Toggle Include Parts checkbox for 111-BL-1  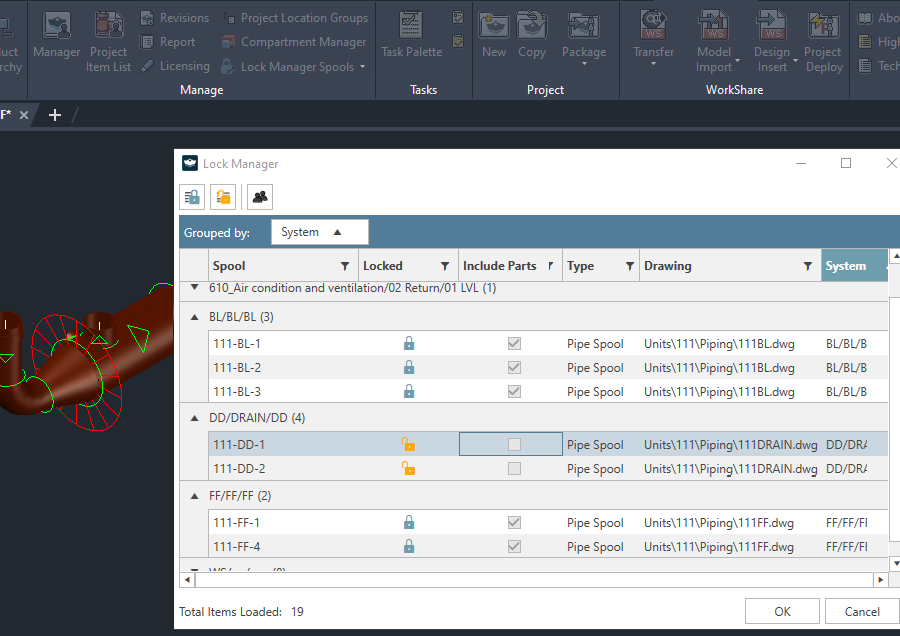[x=514, y=343]
